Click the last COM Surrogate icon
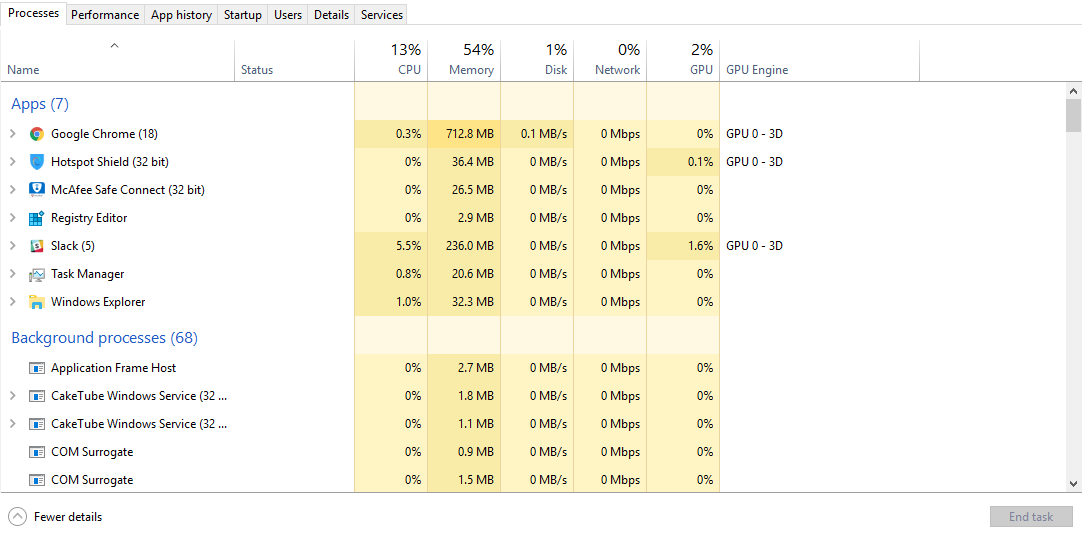The image size is (1082, 541). (37, 480)
